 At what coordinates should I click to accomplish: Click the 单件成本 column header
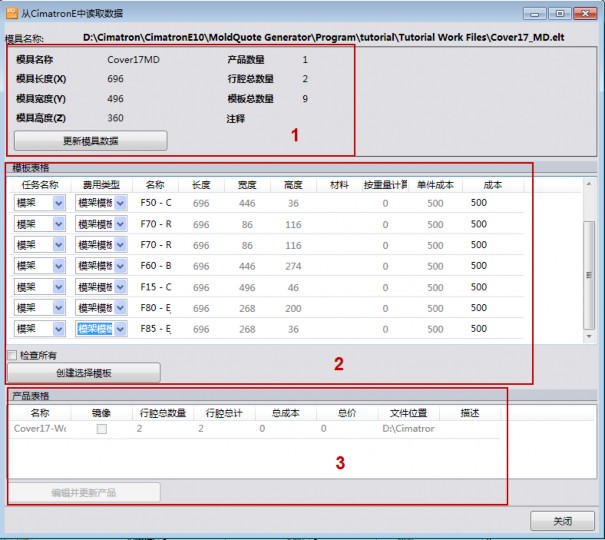coord(435,185)
